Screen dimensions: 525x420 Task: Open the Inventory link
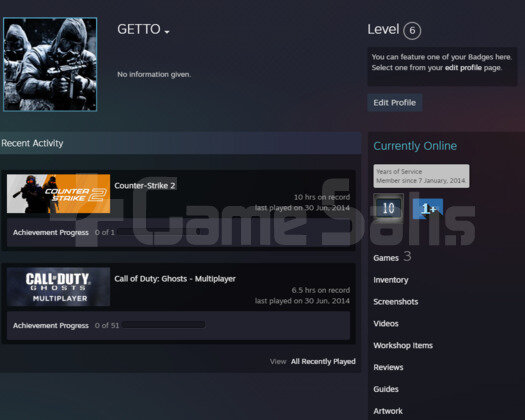(391, 280)
